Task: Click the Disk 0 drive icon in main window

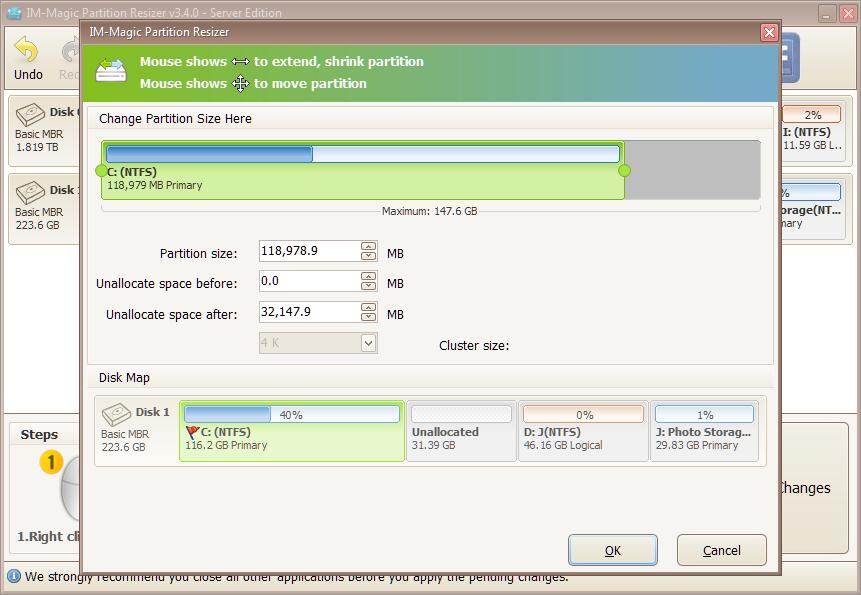Action: [x=30, y=115]
